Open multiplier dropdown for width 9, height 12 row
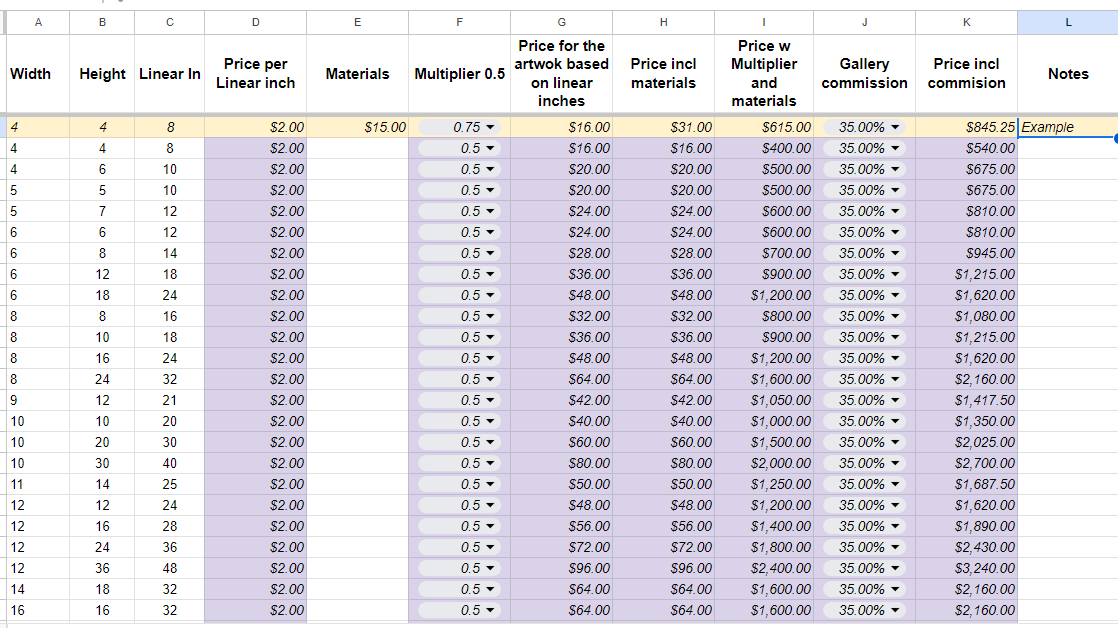The image size is (1118, 628). point(459,400)
